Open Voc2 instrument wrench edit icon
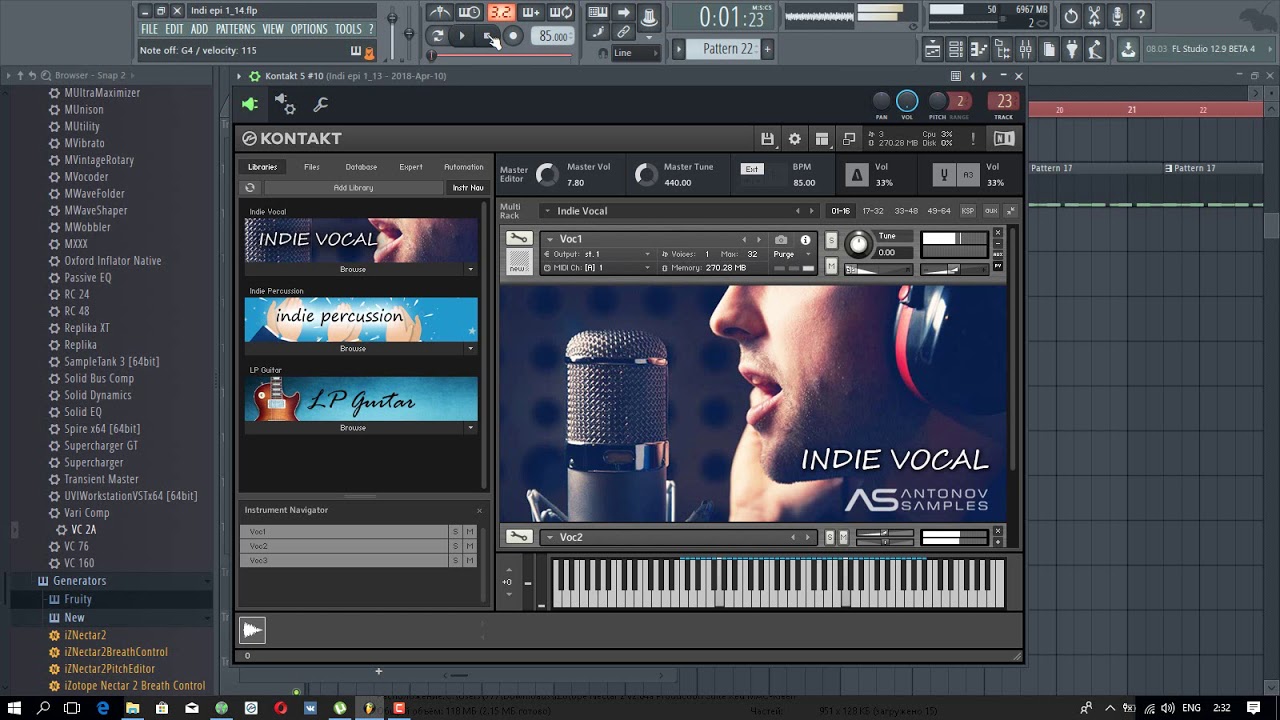This screenshot has width=1280, height=720. click(x=518, y=537)
